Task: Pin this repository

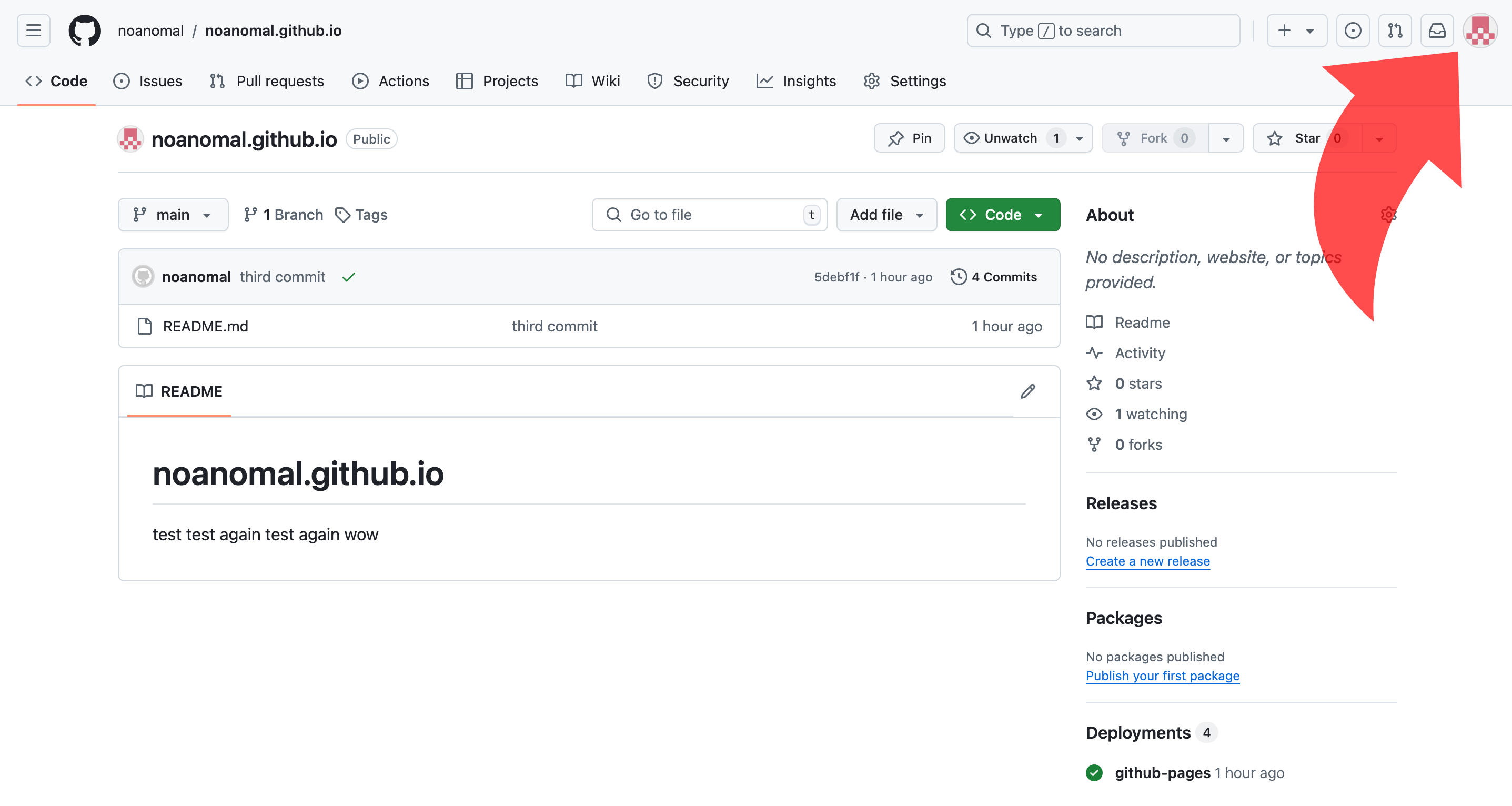Action: (x=909, y=138)
